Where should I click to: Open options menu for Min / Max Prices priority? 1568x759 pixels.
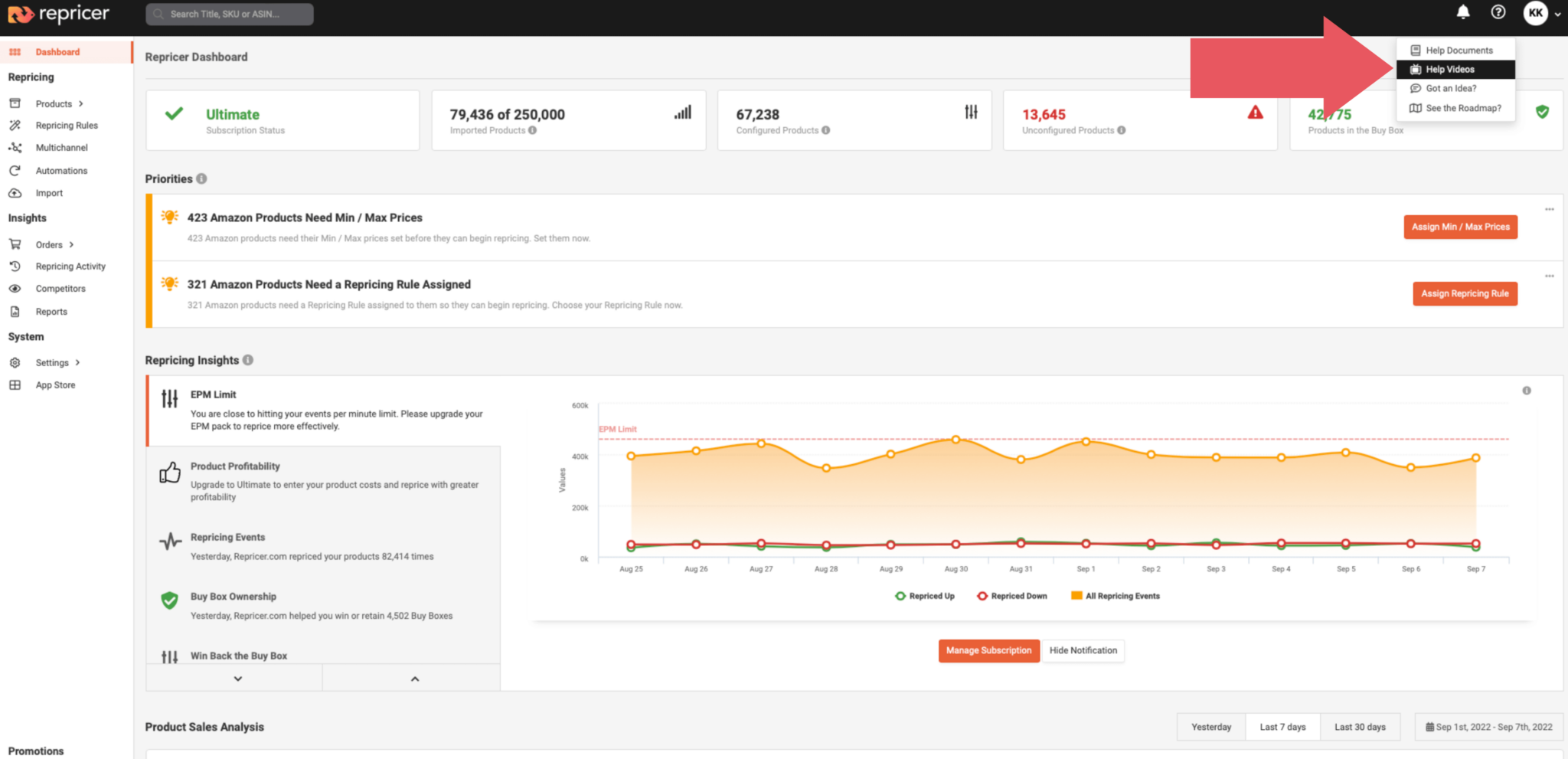point(1550,209)
